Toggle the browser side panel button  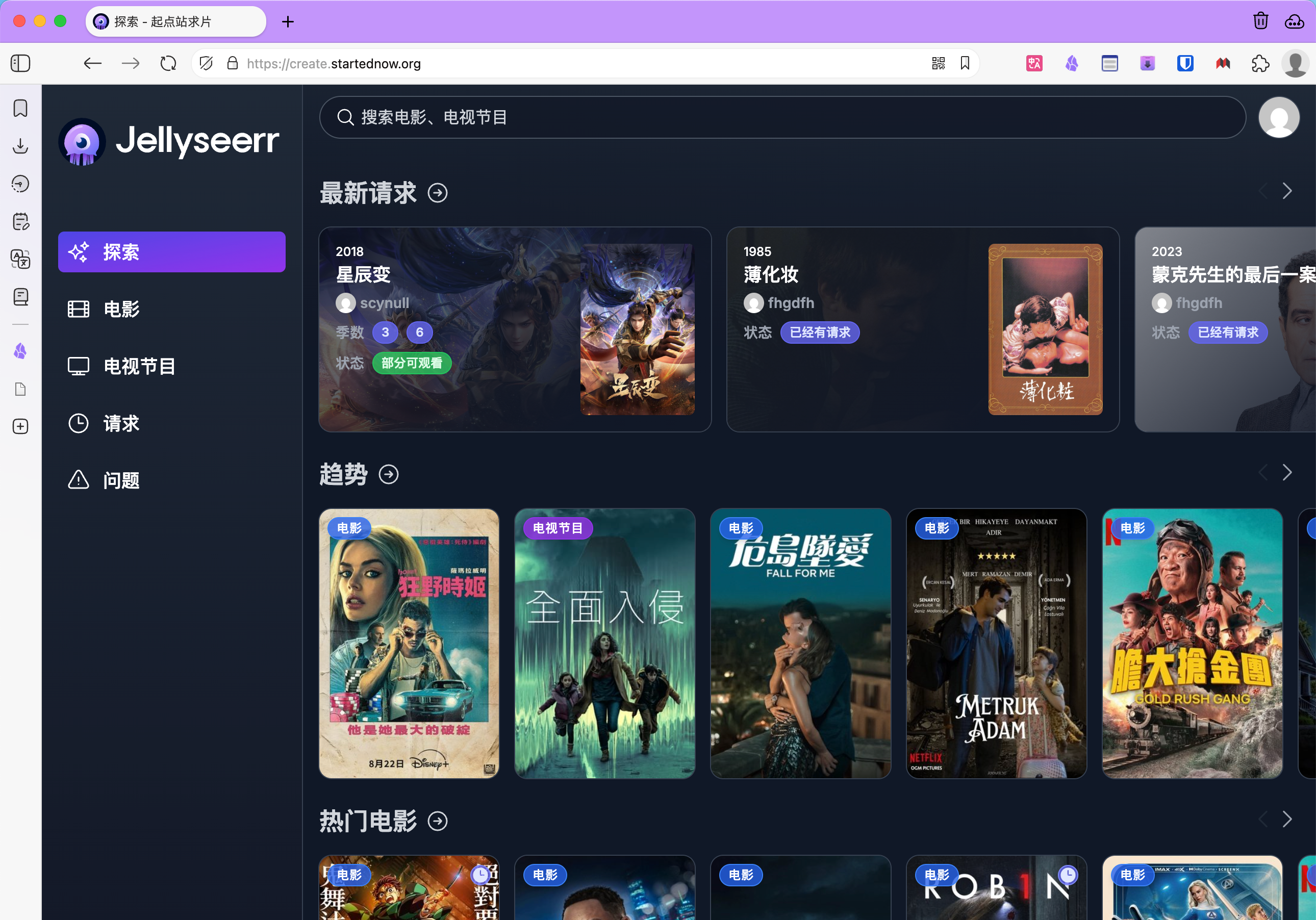20,64
